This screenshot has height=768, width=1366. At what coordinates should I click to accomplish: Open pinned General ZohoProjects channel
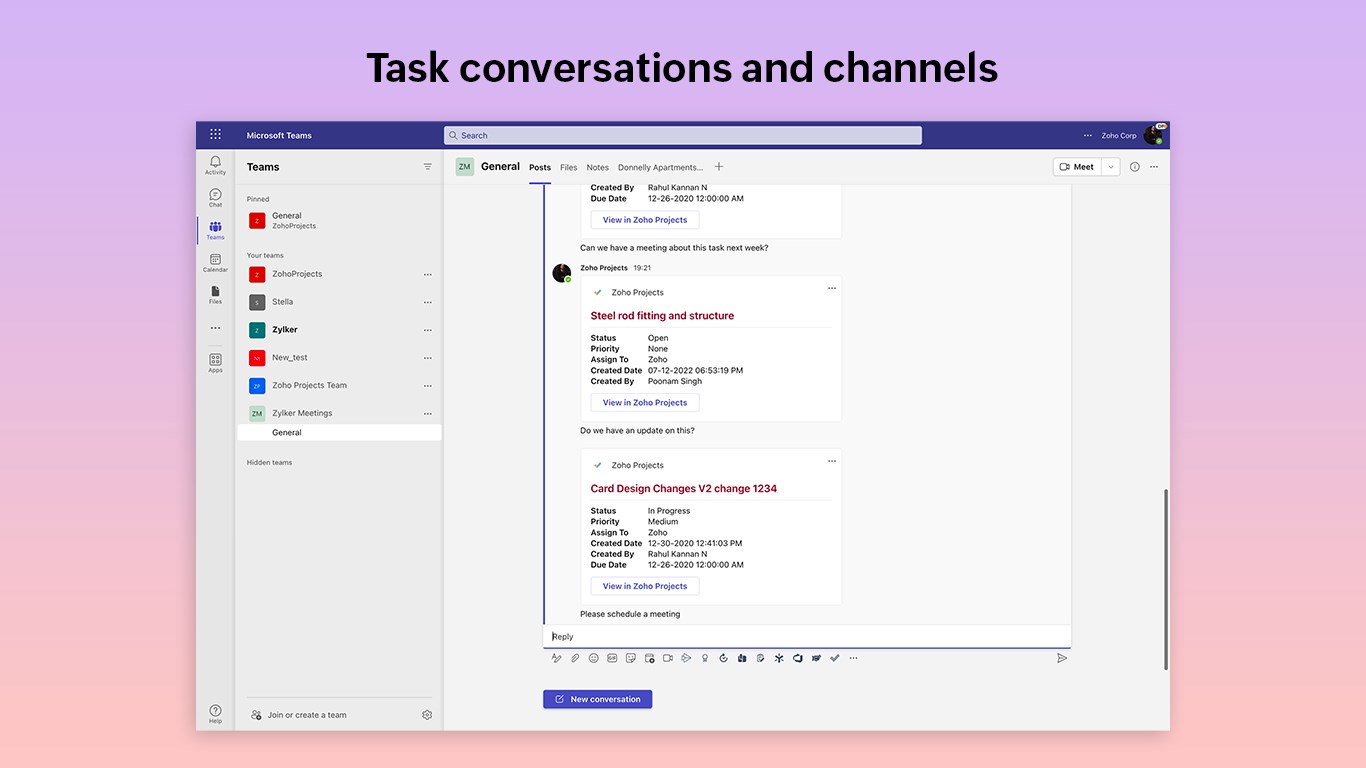(x=339, y=220)
